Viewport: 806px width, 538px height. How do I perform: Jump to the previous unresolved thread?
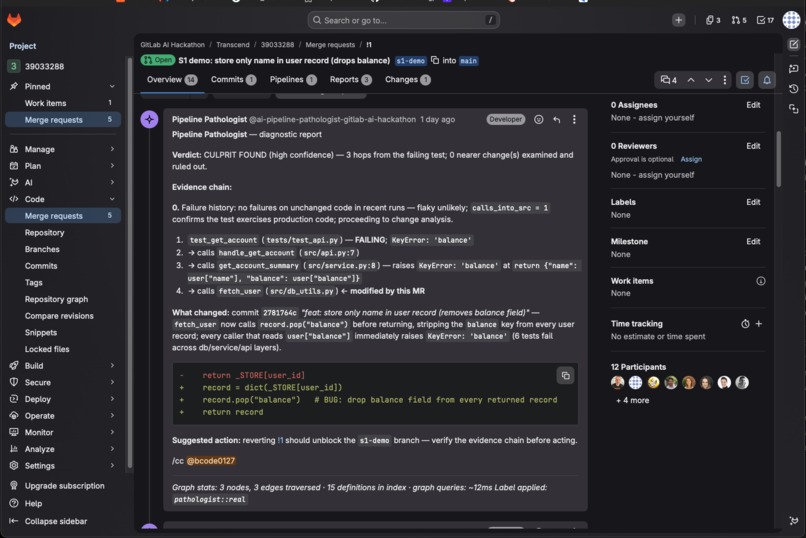pos(691,80)
